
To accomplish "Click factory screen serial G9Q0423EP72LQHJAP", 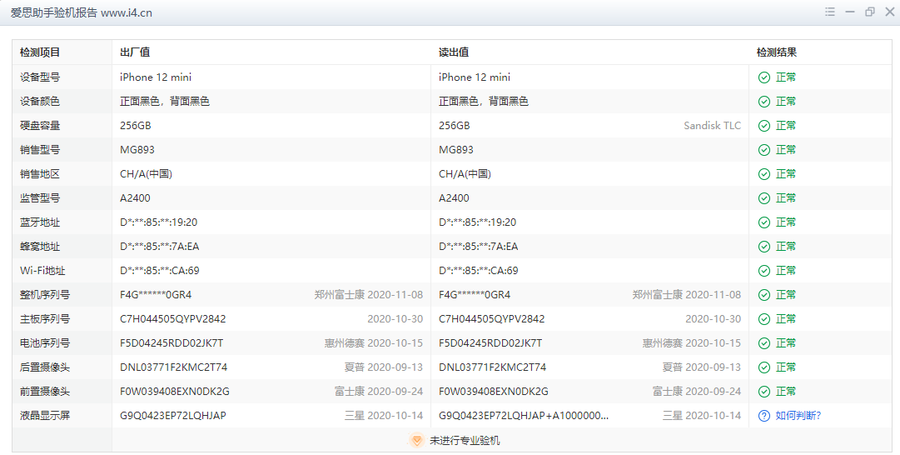I will tap(173, 415).
